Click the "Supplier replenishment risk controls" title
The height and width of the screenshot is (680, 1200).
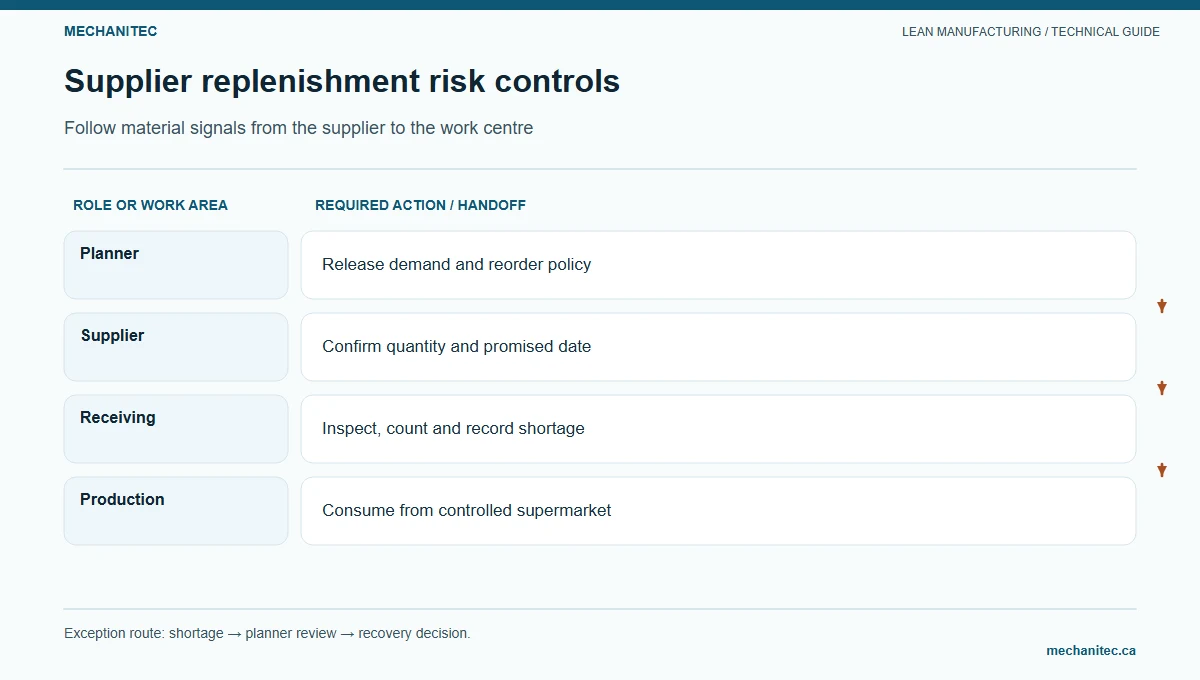click(342, 81)
